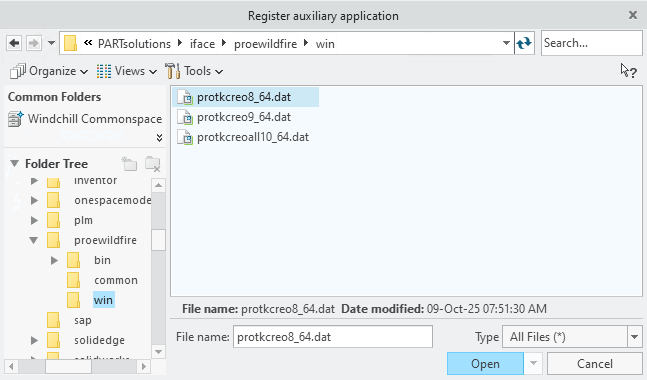Click the Refresh icon

524,43
